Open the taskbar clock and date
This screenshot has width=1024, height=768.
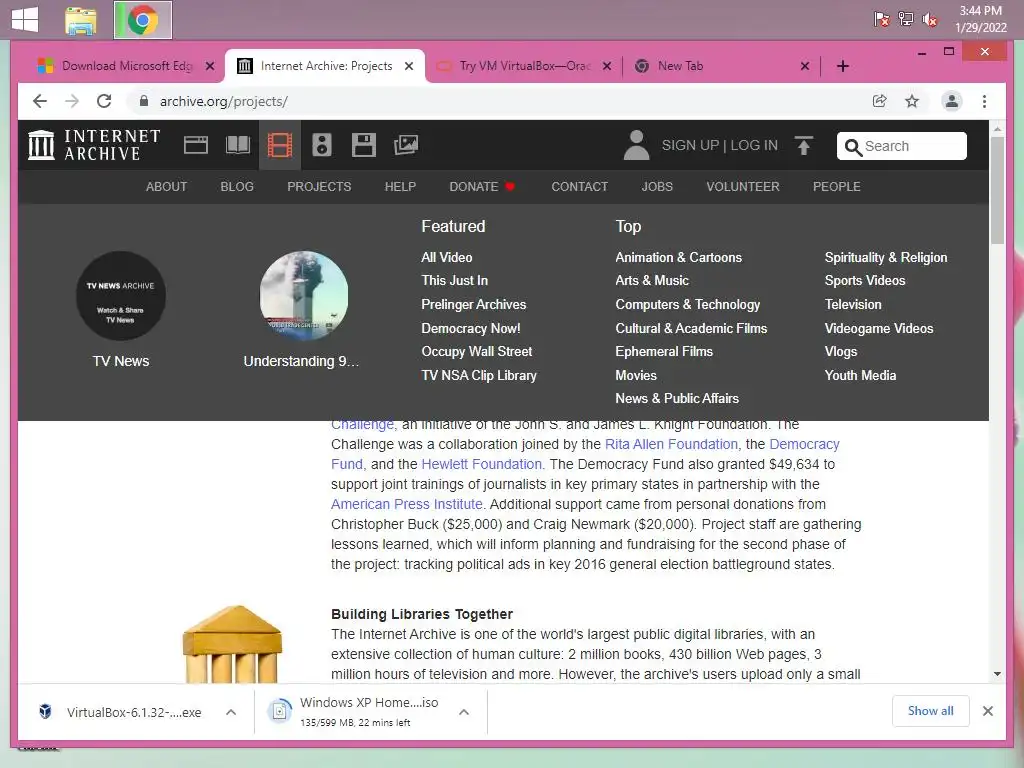coord(980,19)
